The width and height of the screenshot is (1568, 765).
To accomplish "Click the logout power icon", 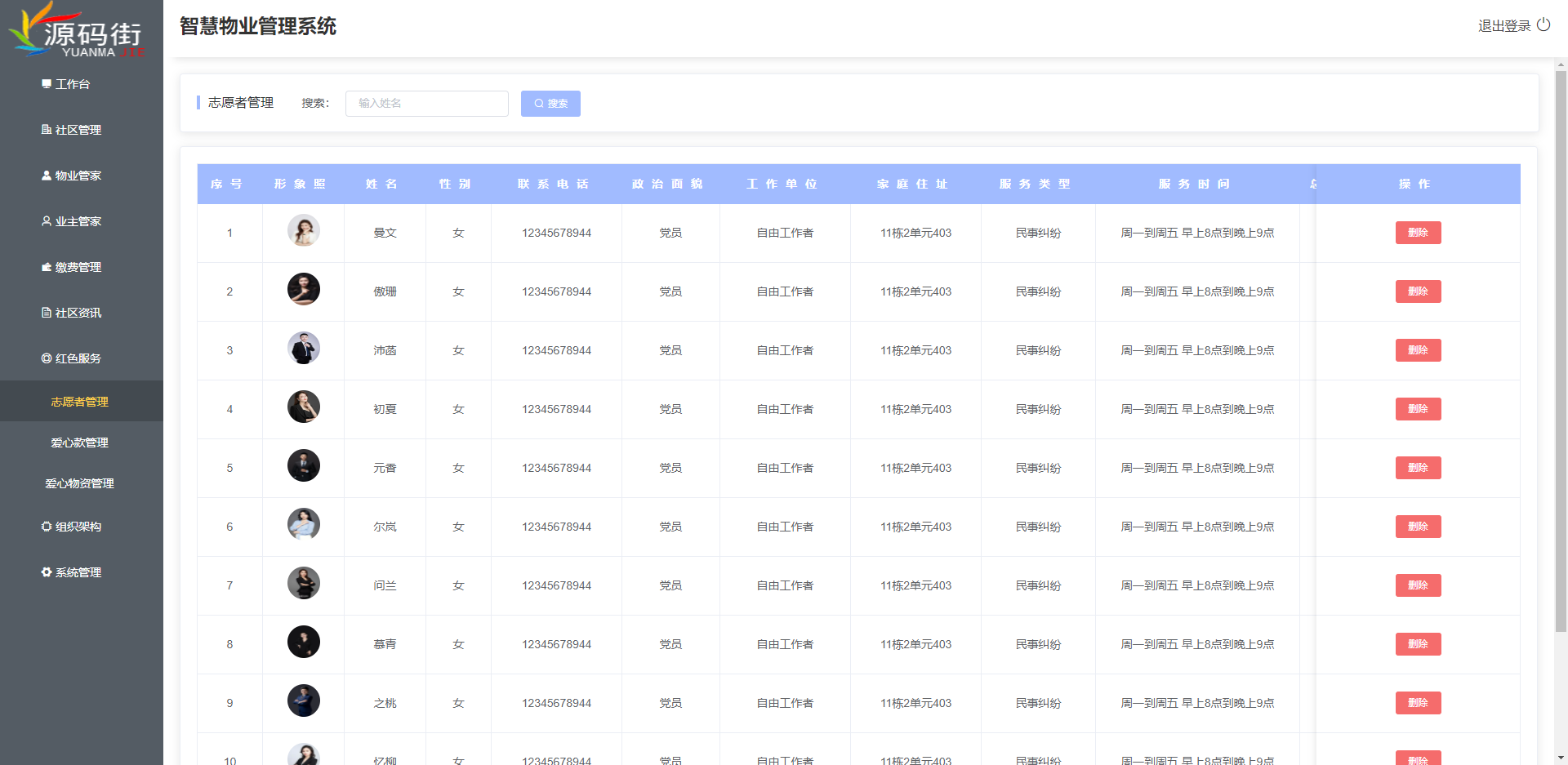I will [x=1543, y=24].
